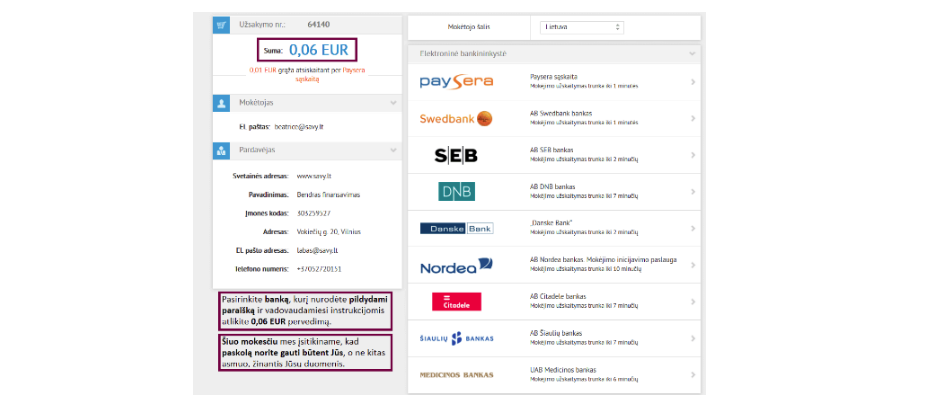This screenshot has height=408, width=930.
Task: Choose the Danske Bank logo
Action: (456, 228)
